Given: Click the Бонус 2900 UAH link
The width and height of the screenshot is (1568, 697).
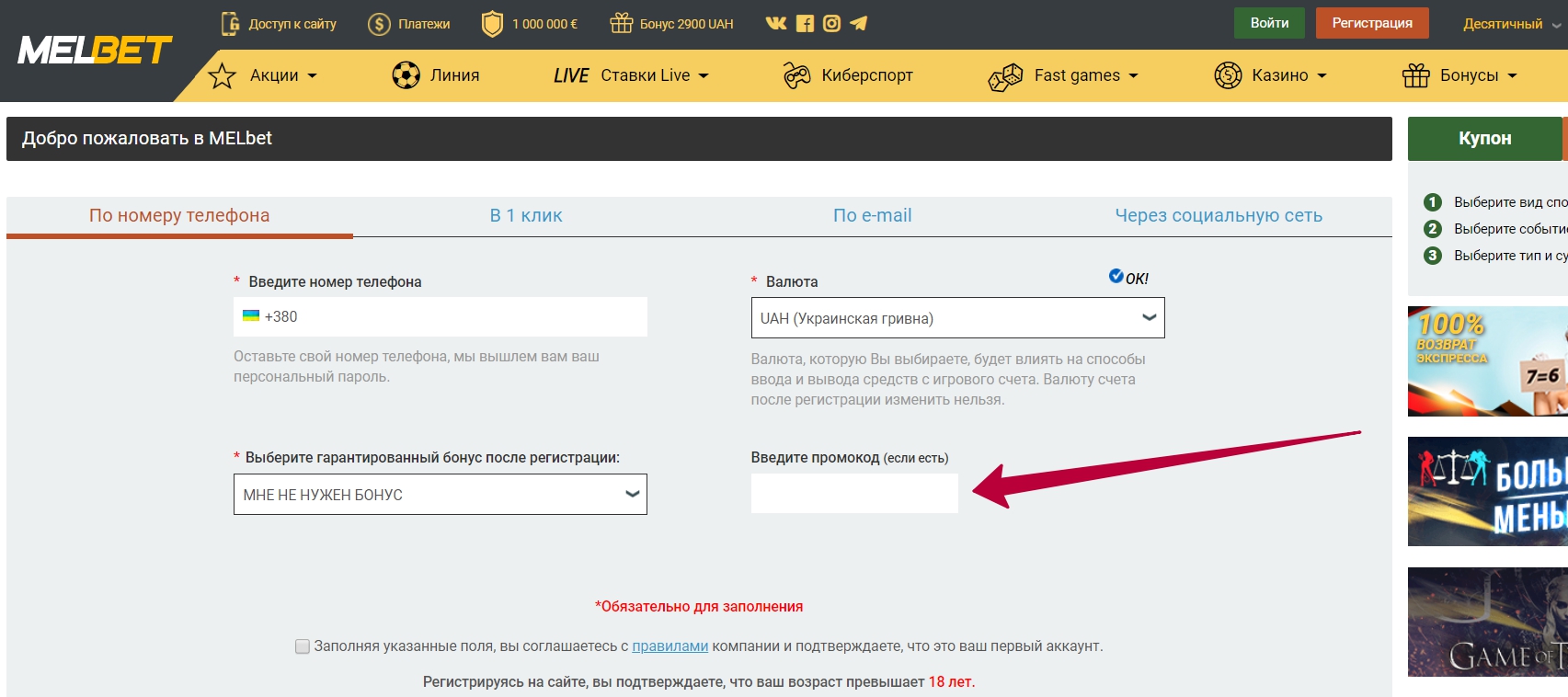Looking at the screenshot, I should coord(686,24).
